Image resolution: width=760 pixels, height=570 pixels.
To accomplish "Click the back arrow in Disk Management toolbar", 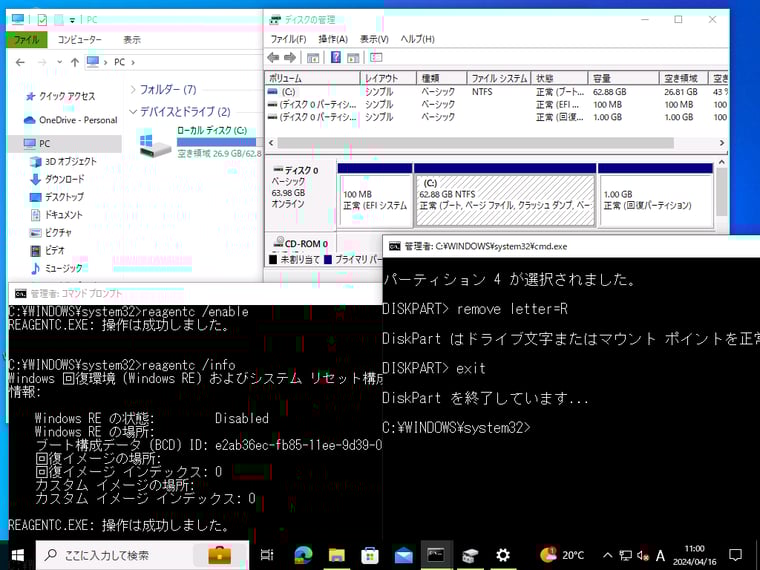I will point(273,58).
